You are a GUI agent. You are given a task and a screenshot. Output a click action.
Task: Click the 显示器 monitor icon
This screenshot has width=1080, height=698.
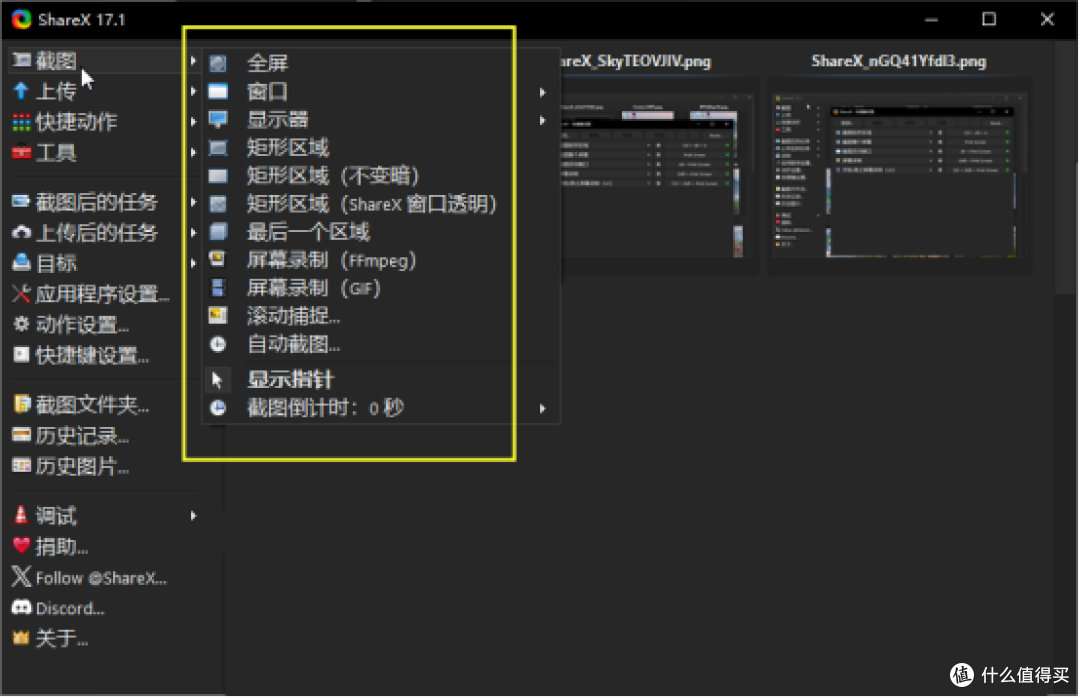218,119
